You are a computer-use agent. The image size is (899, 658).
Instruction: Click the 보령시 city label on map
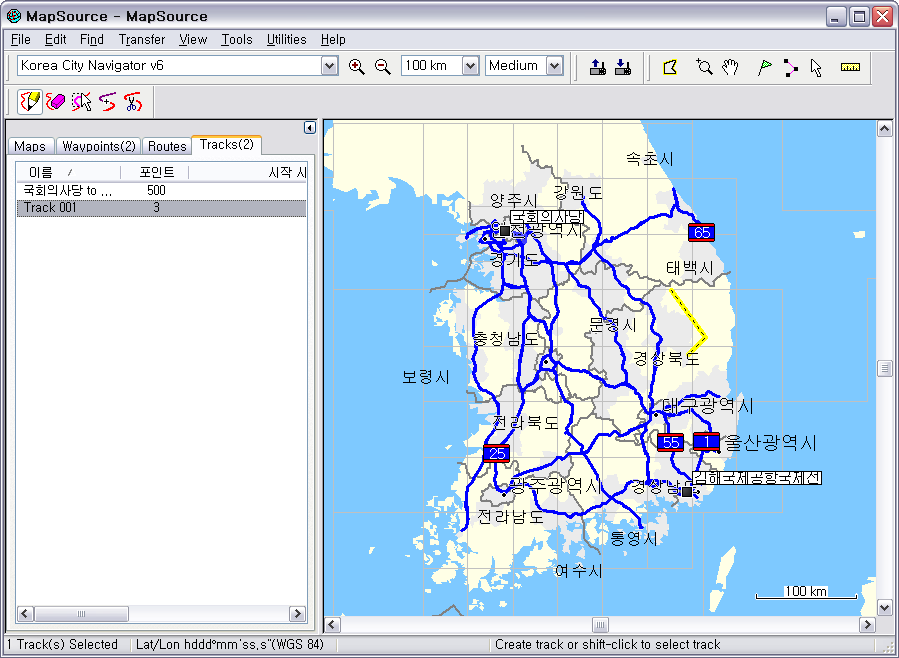[425, 377]
